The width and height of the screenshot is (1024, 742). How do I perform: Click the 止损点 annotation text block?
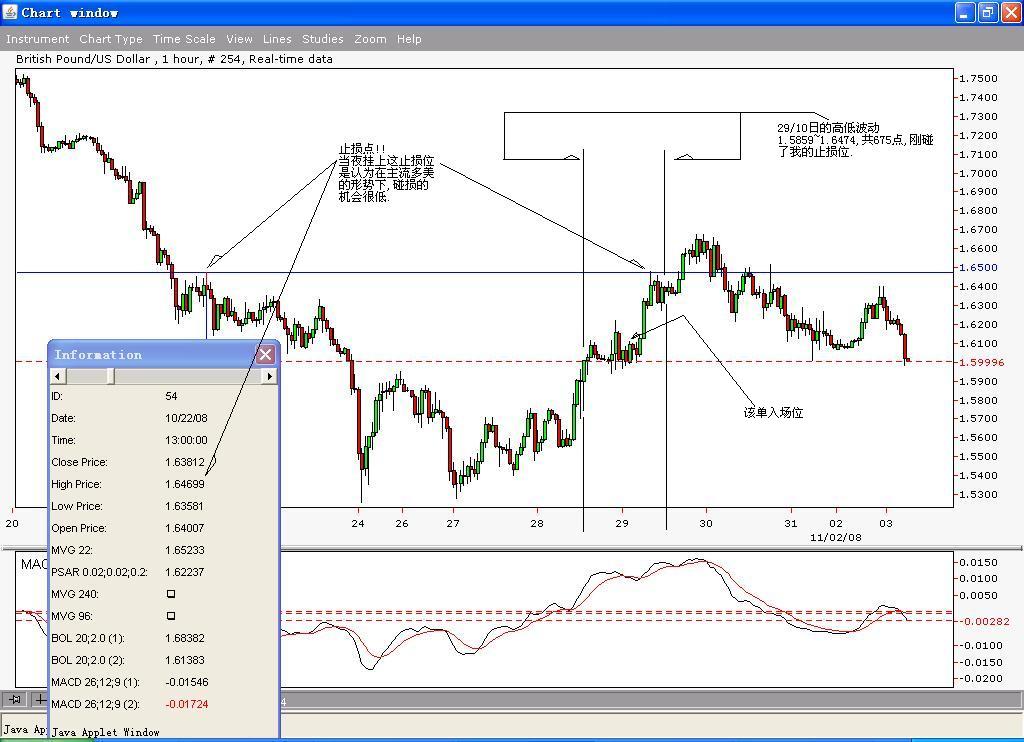386,172
